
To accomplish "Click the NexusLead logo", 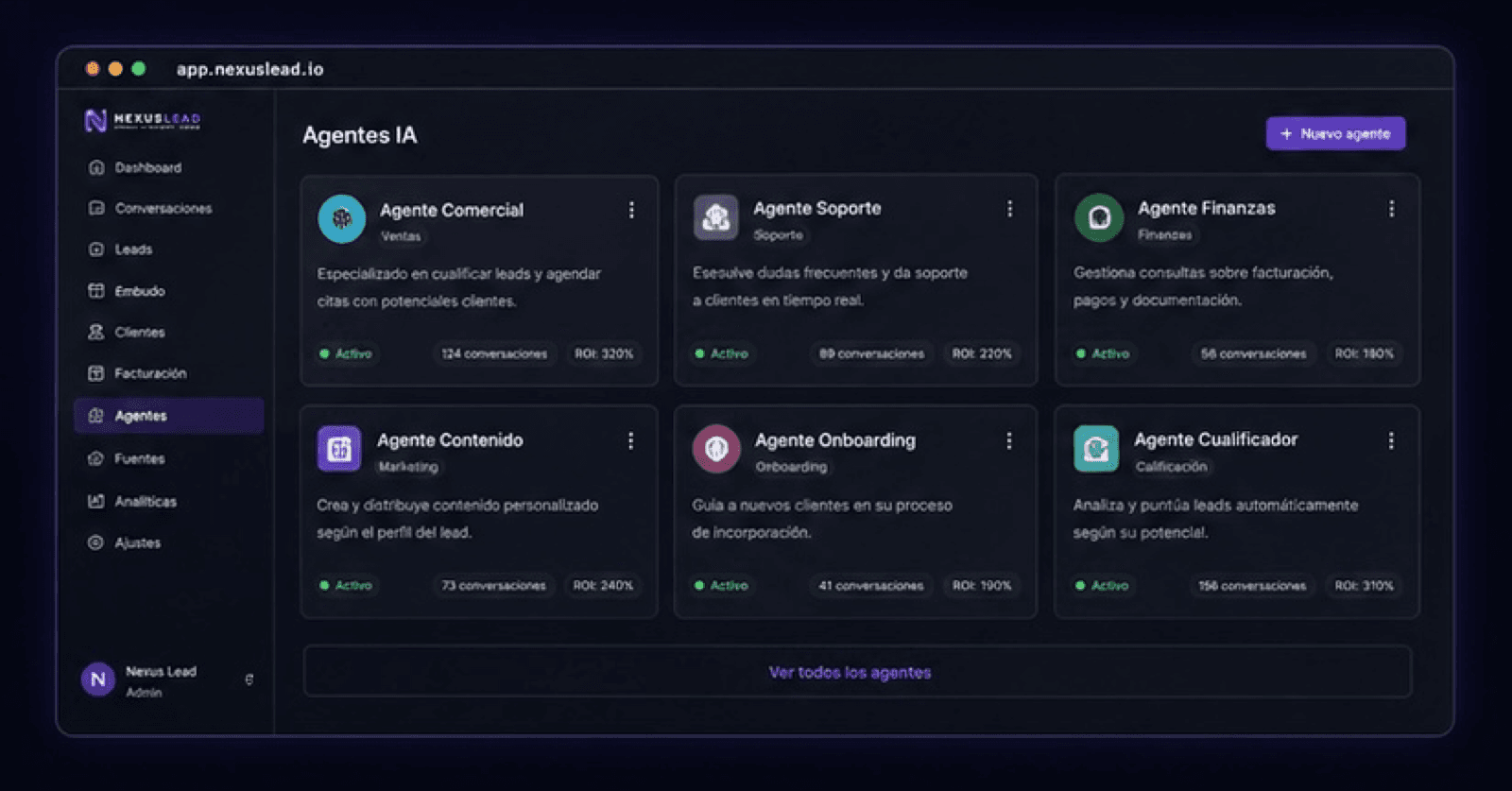I will click(x=143, y=120).
